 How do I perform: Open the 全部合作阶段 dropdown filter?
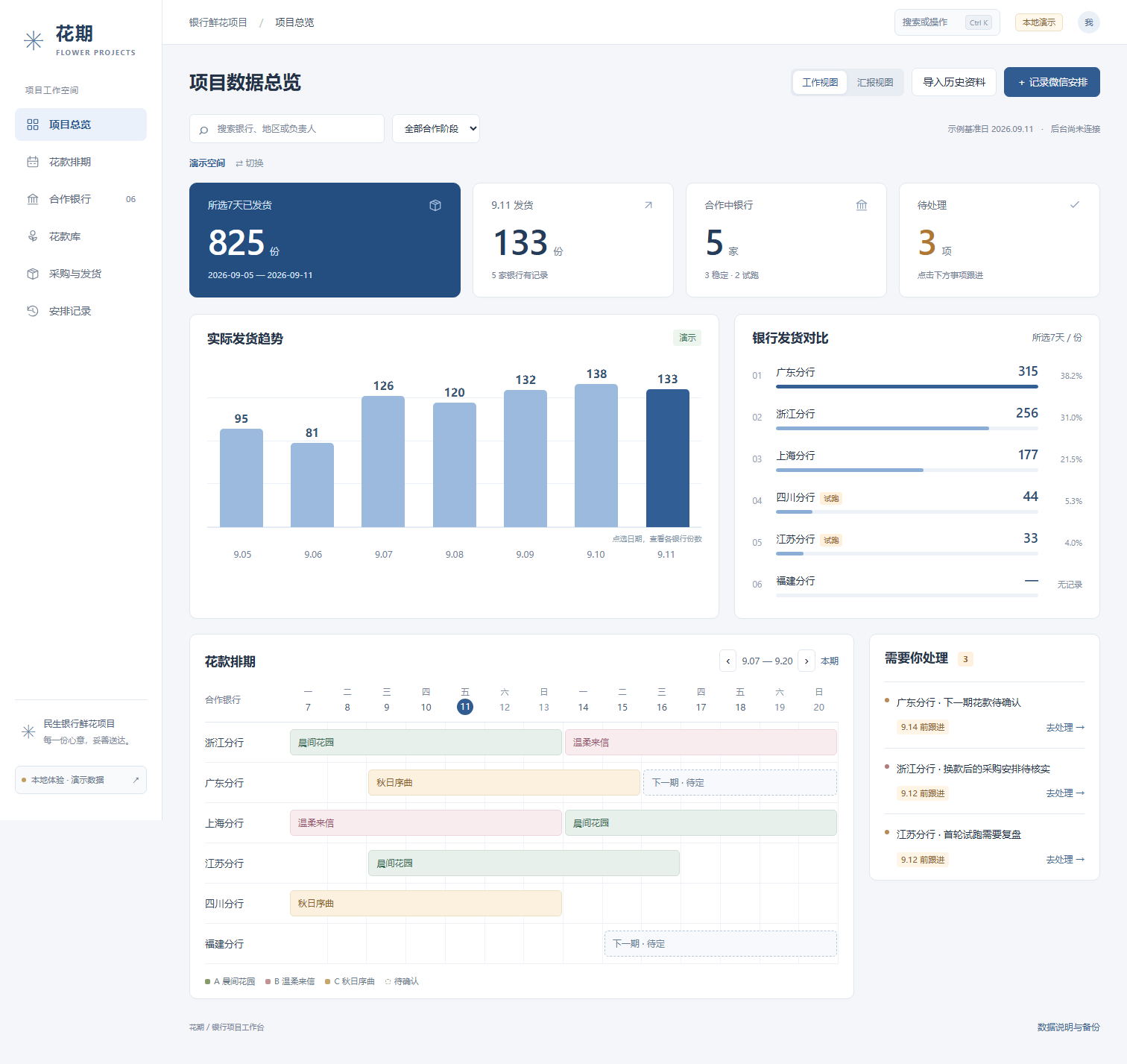(436, 129)
